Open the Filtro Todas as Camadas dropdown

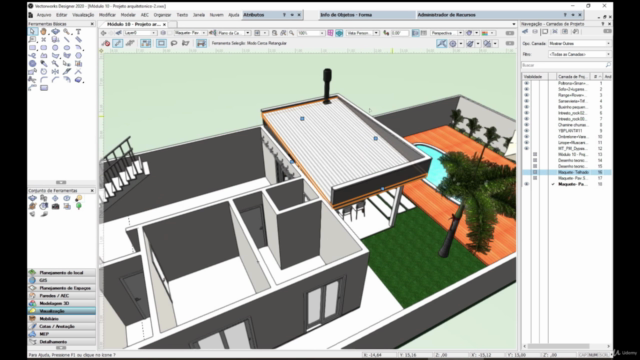[579, 54]
